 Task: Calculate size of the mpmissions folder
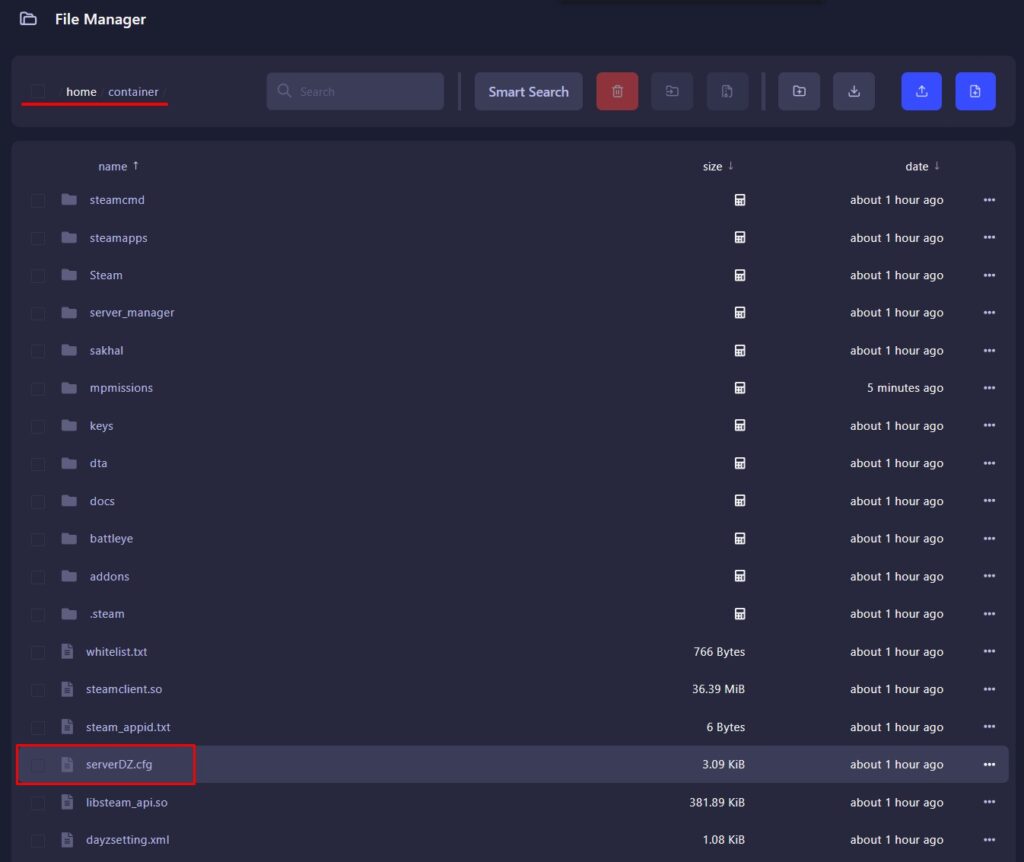point(740,388)
